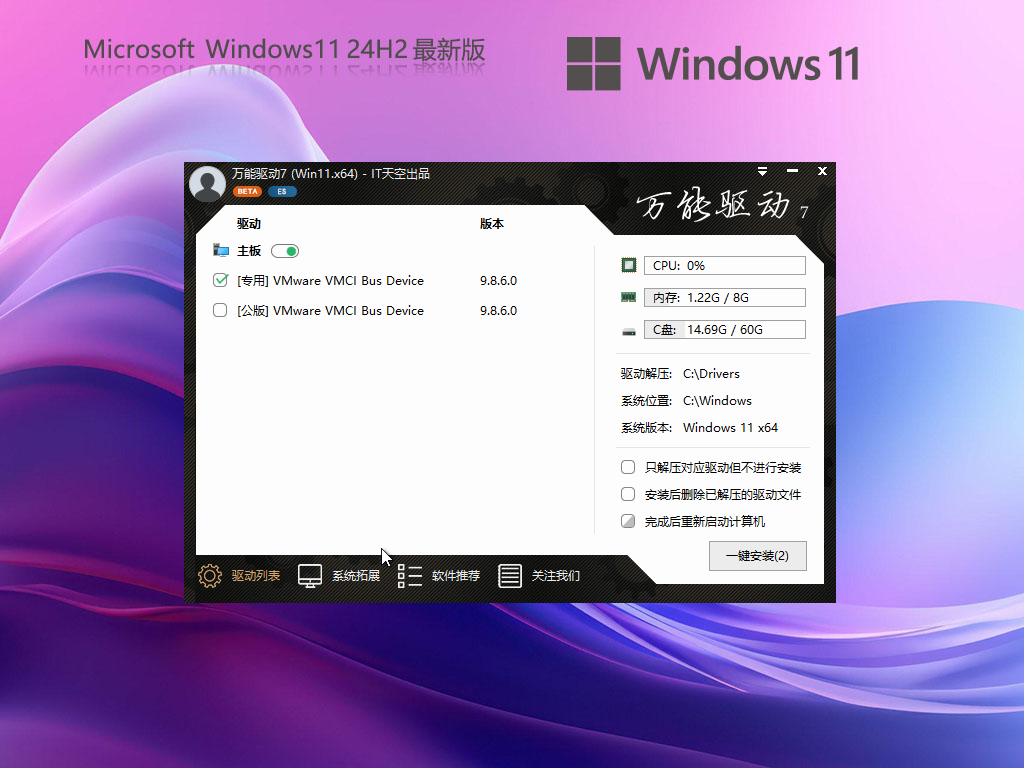
Task: Click the 驱动列表 gear icon
Action: pyautogui.click(x=210, y=575)
